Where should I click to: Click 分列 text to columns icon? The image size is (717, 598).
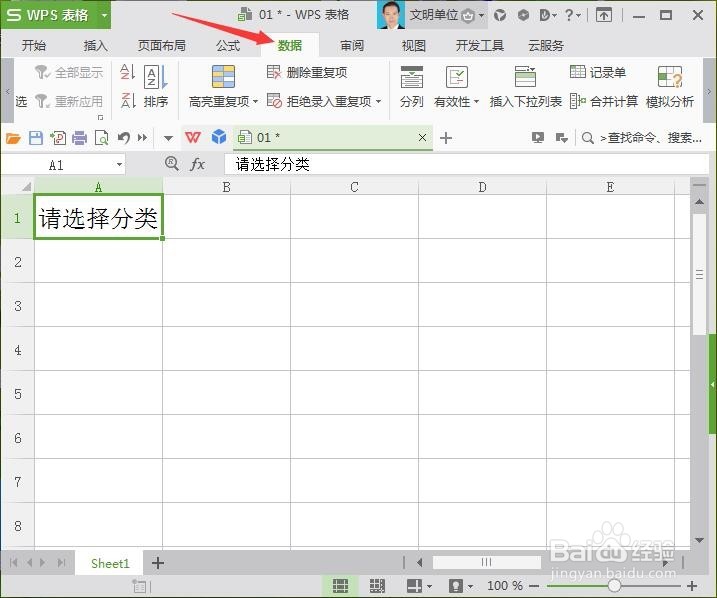point(412,77)
